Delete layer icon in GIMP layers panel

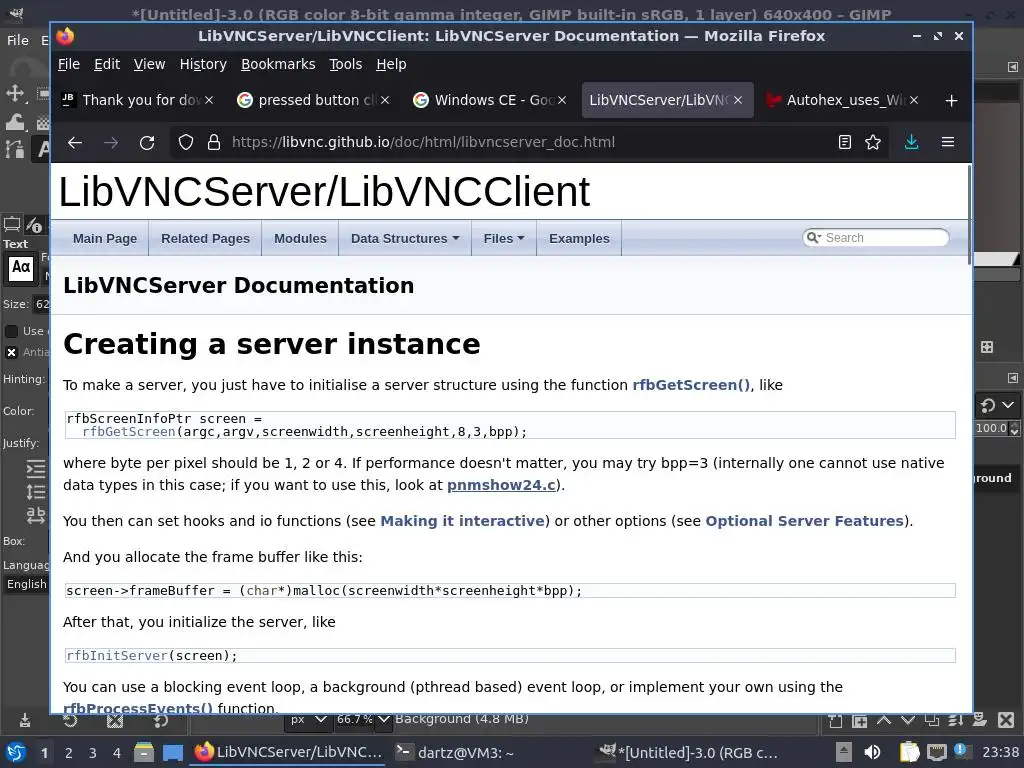(x=1006, y=720)
